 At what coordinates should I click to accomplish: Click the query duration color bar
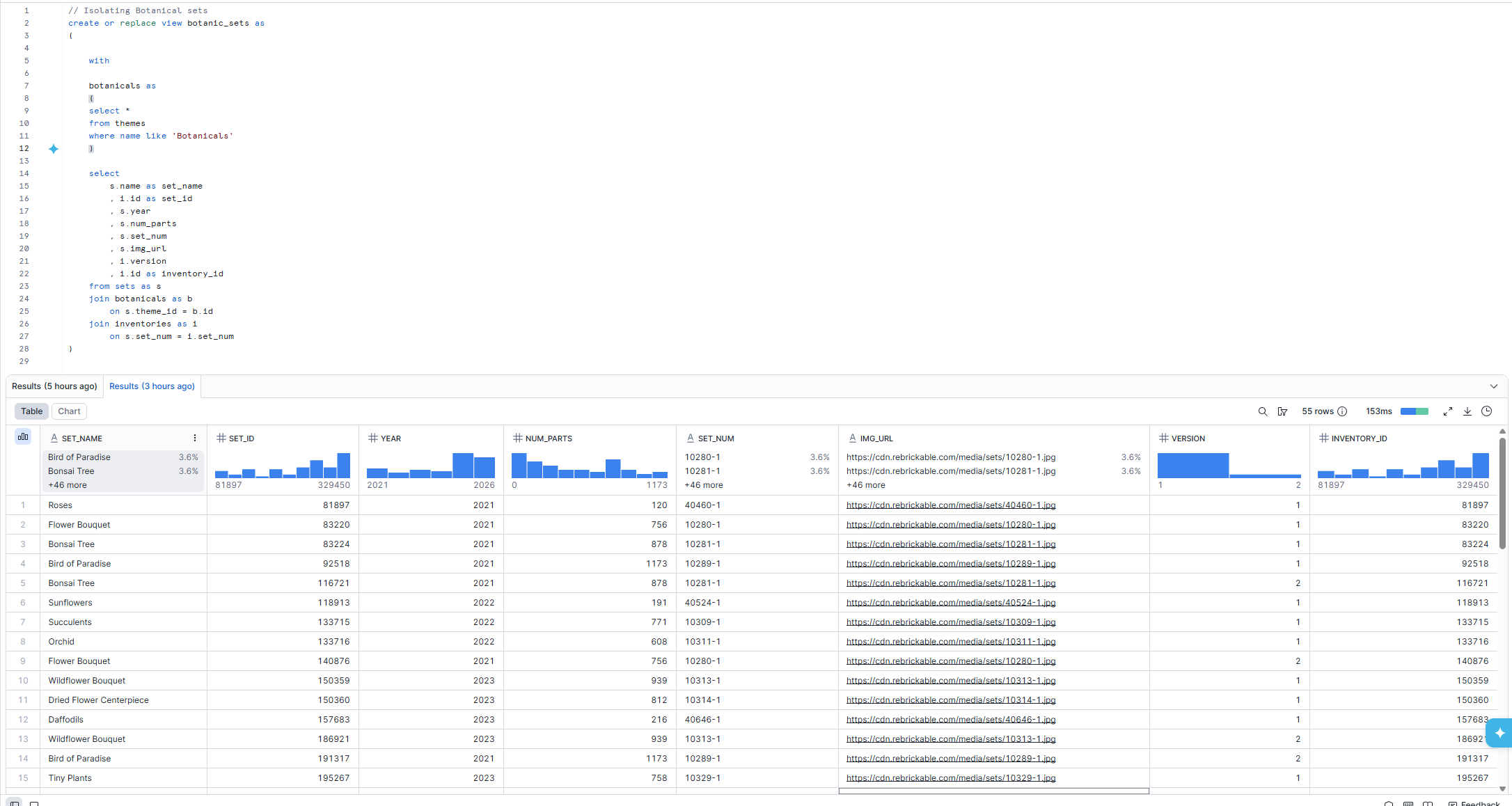(1414, 411)
